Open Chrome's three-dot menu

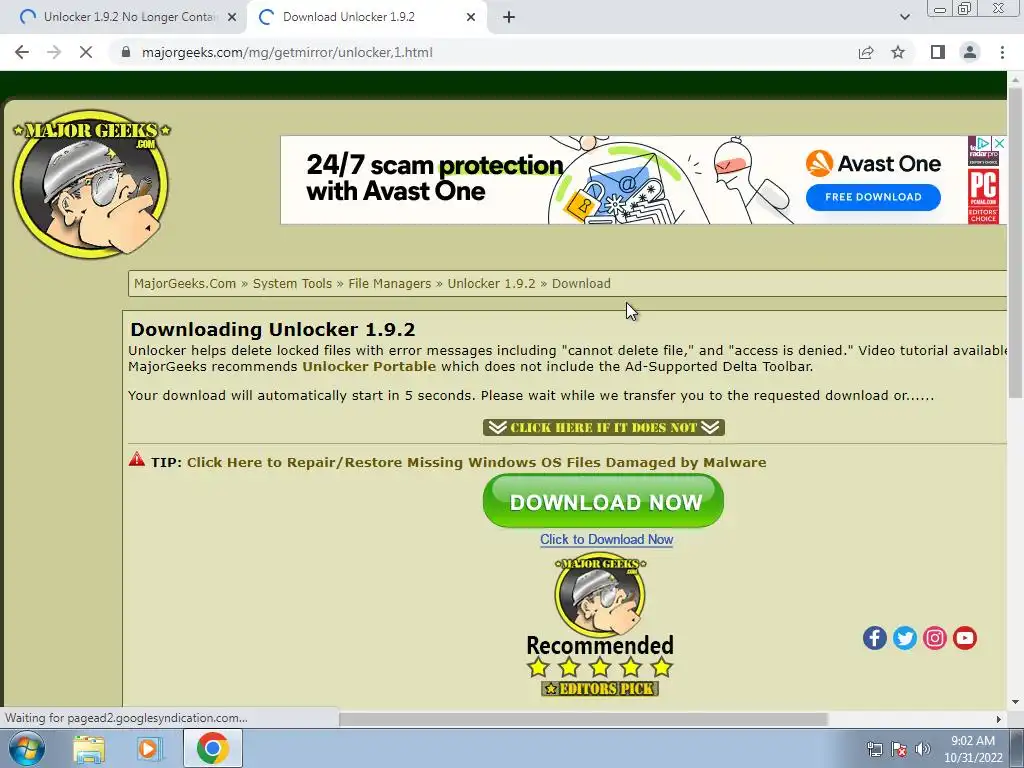point(1002,52)
